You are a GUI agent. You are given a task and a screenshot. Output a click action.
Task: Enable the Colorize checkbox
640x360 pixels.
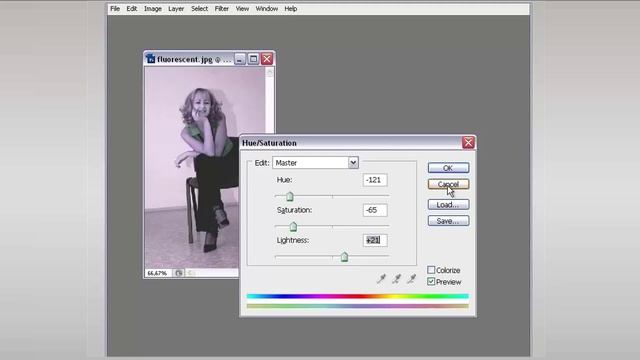[431, 270]
